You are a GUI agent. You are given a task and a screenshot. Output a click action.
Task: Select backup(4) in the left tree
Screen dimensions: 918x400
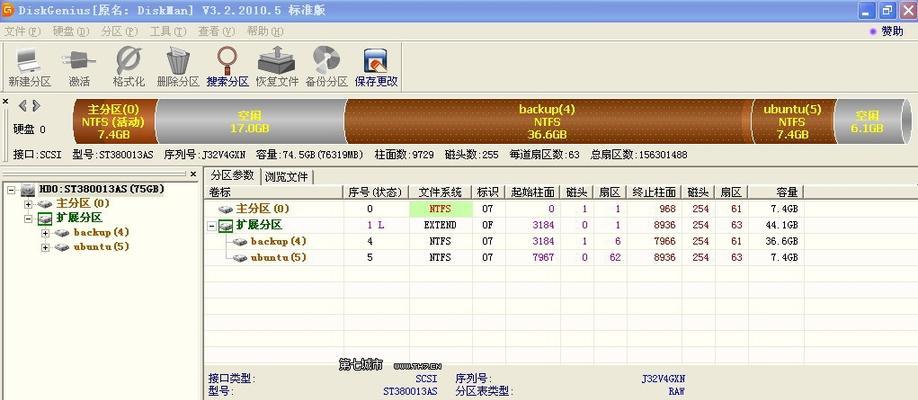pyautogui.click(x=101, y=233)
